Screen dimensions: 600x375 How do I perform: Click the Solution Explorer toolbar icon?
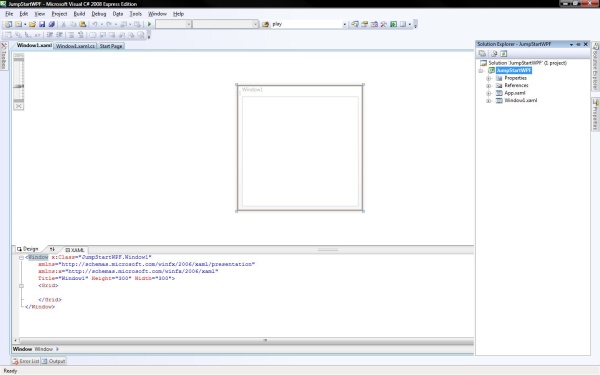[355, 24]
